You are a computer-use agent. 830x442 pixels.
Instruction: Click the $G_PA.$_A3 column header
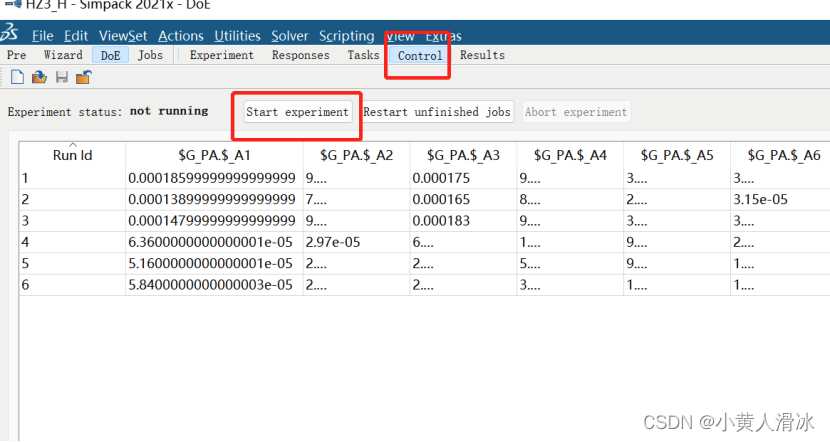463,155
